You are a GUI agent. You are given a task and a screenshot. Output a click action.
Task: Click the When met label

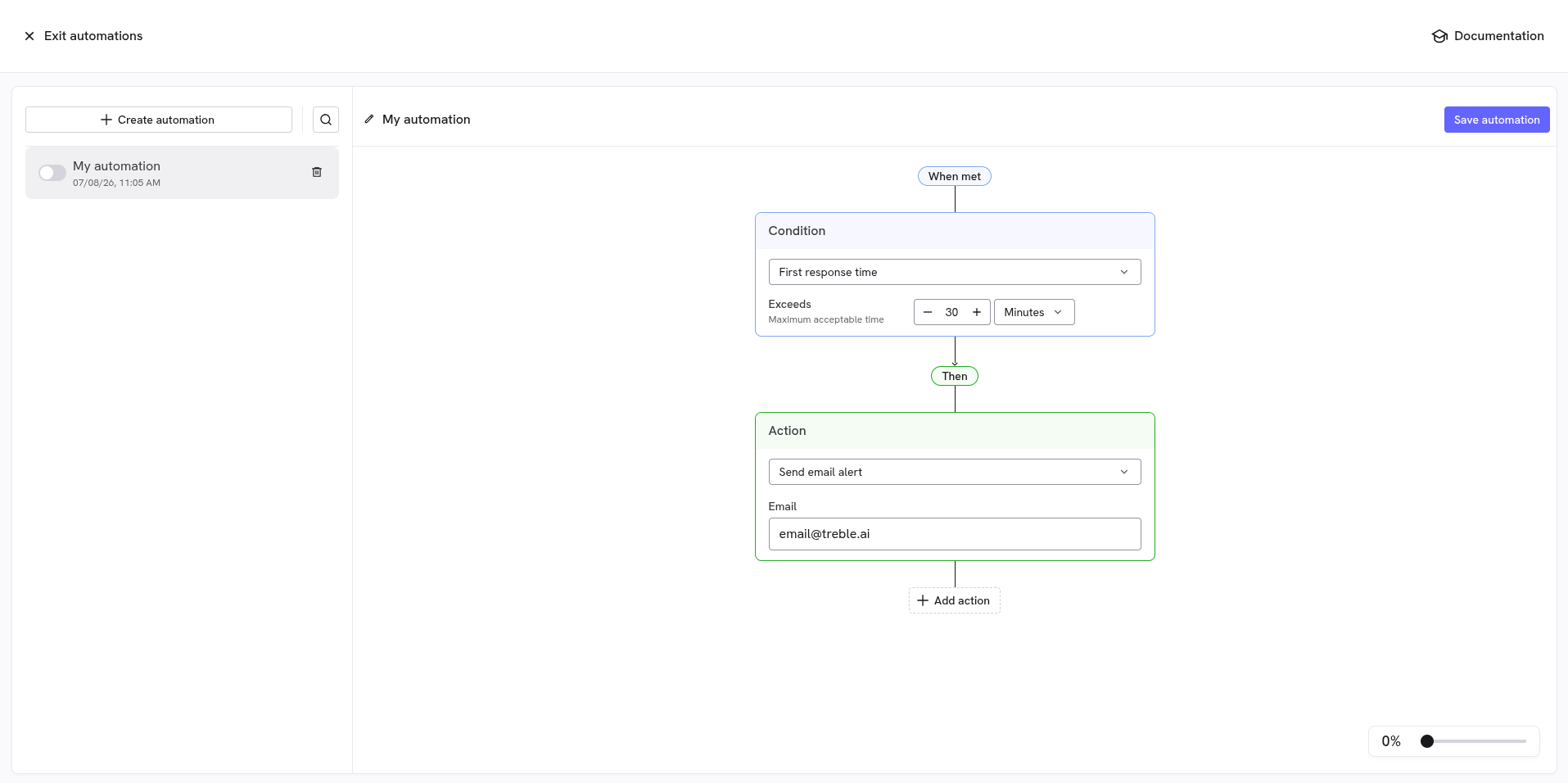(x=955, y=176)
